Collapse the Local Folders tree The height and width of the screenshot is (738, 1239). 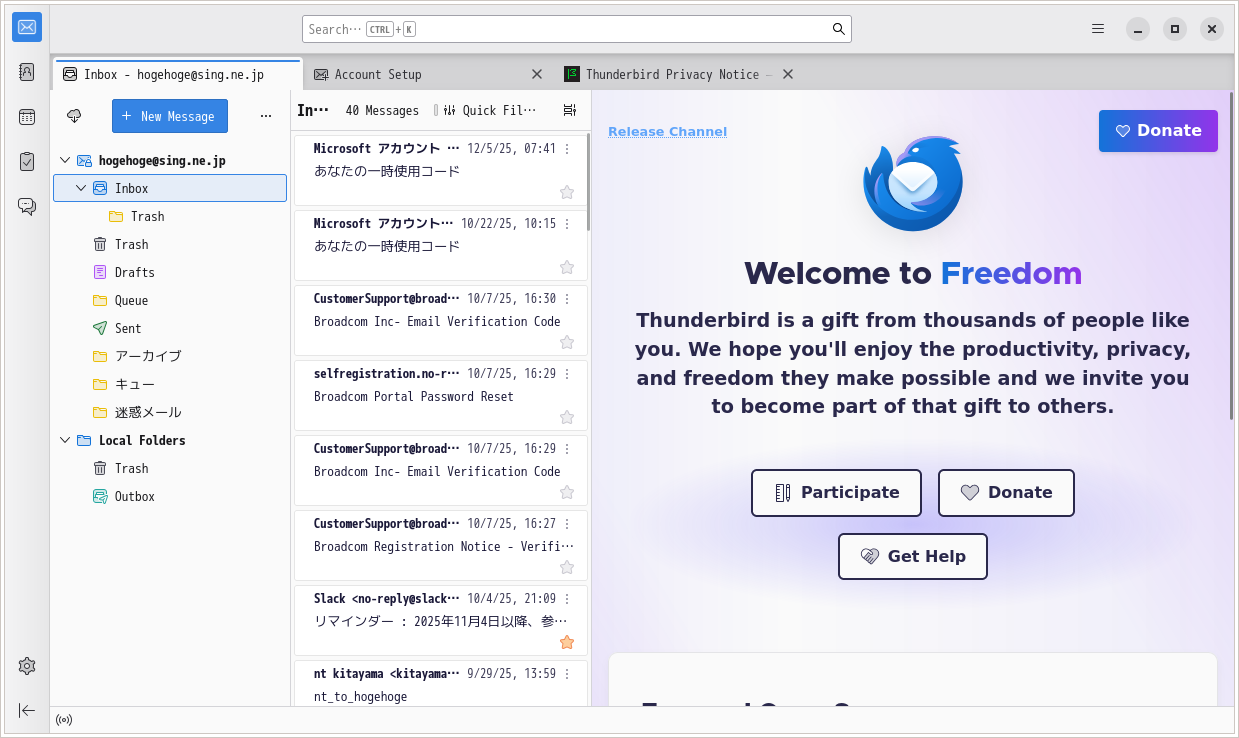click(x=65, y=440)
